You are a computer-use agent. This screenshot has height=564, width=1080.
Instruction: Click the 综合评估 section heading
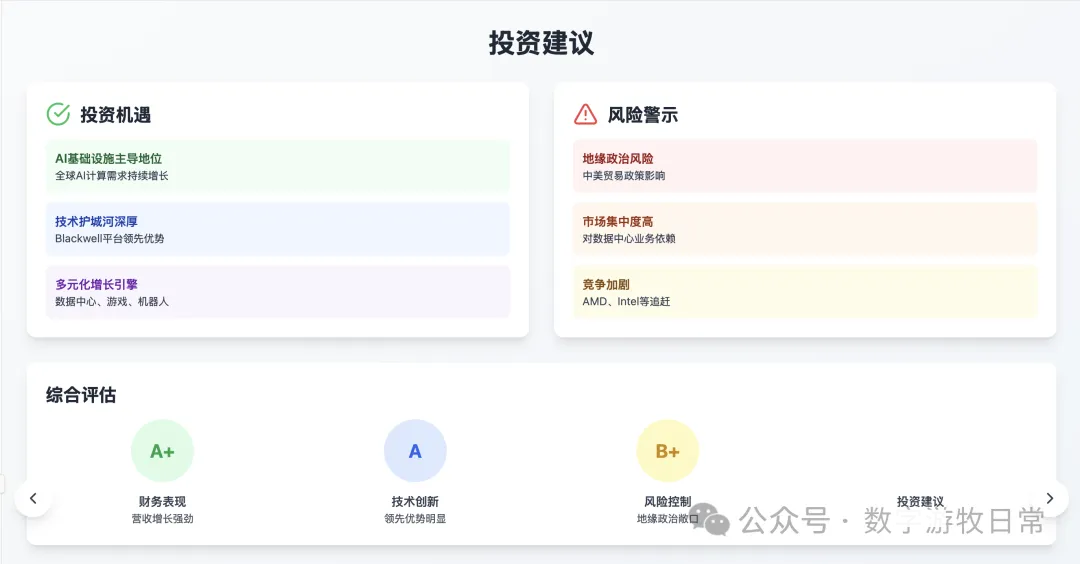tap(81, 395)
